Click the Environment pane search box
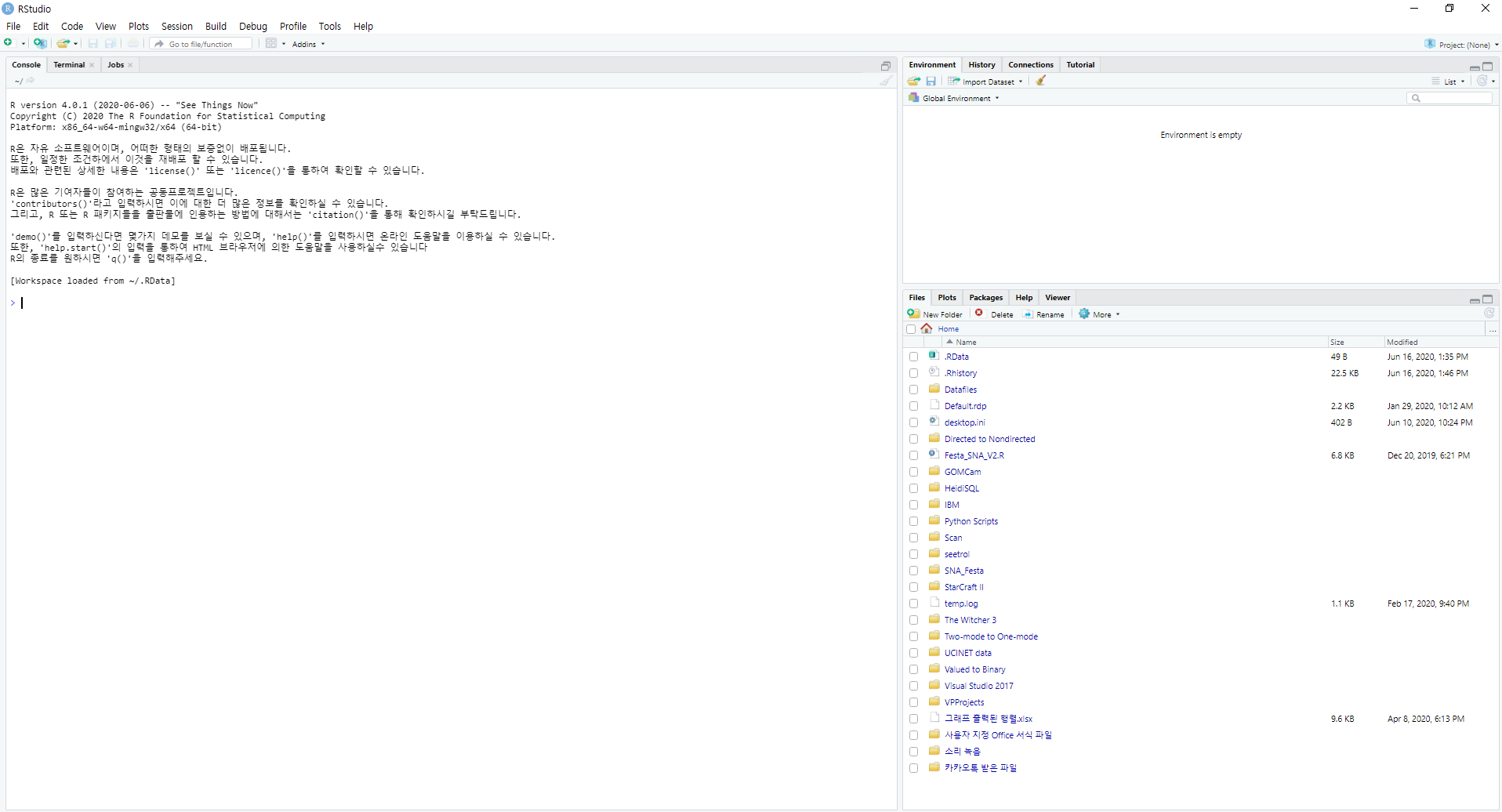Screen dimensions: 1502x812 coord(1449,98)
